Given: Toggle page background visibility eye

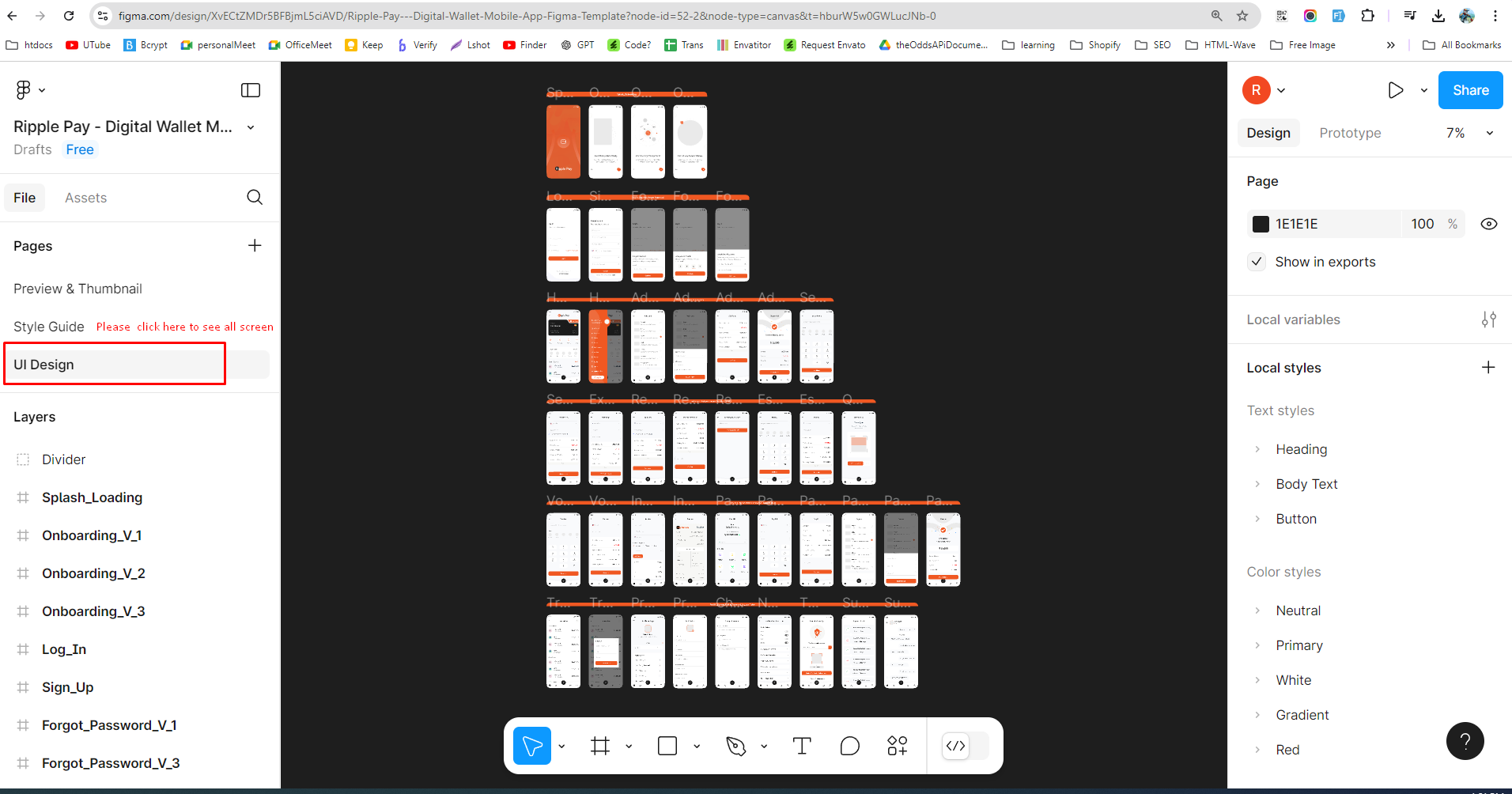Looking at the screenshot, I should click(x=1489, y=224).
